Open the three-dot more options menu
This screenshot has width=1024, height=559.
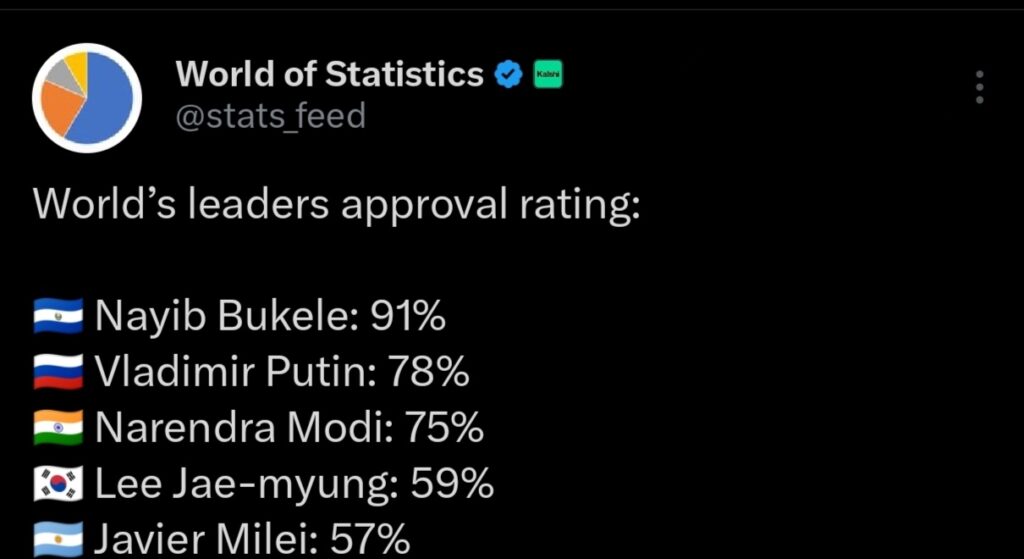(x=979, y=87)
